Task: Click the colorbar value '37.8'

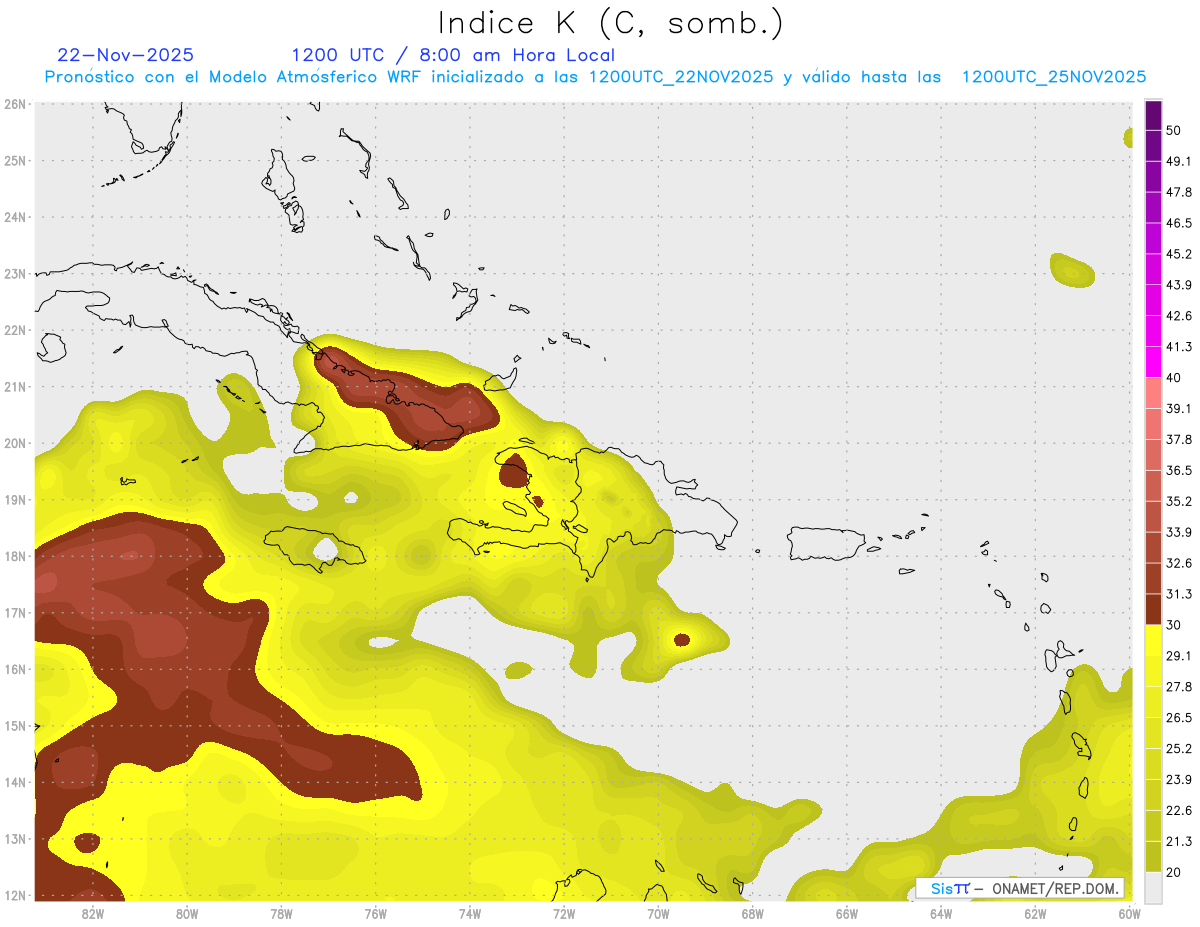Action: point(1179,439)
